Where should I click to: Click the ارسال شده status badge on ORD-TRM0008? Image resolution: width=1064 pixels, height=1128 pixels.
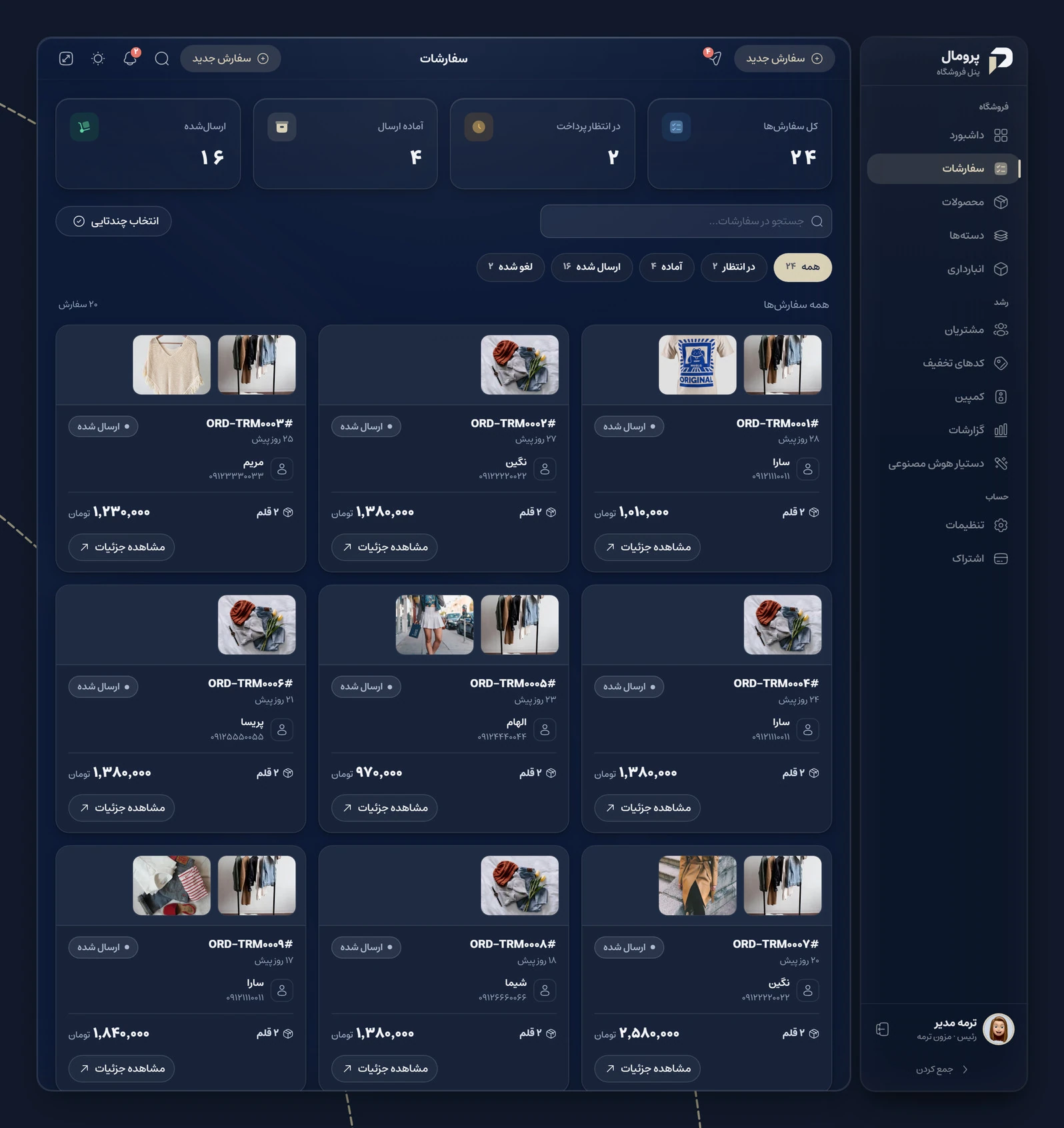click(x=366, y=947)
